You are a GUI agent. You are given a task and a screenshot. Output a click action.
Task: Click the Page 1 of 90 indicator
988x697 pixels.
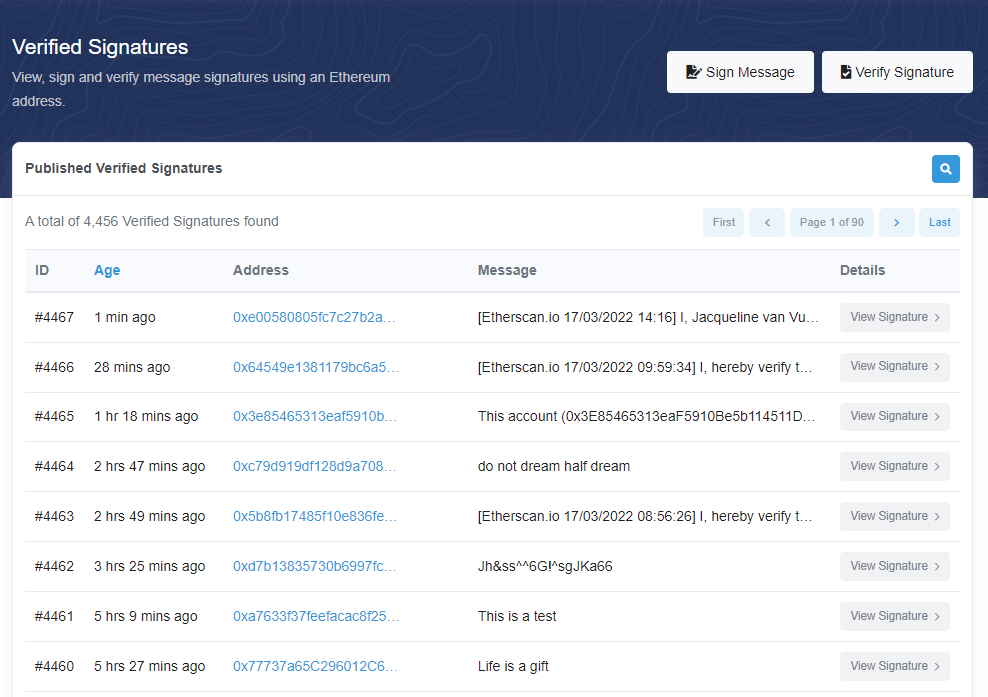click(831, 222)
